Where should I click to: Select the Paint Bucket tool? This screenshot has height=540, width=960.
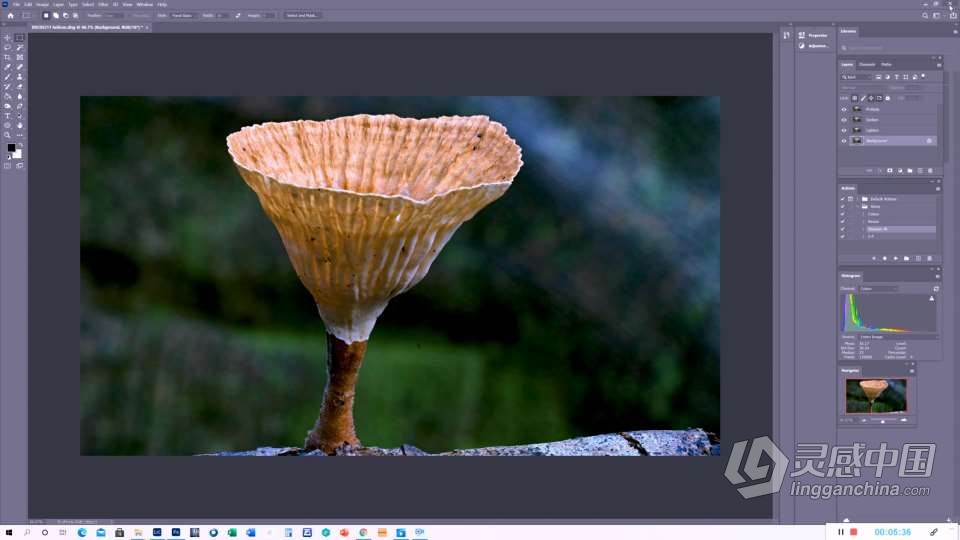[7, 97]
